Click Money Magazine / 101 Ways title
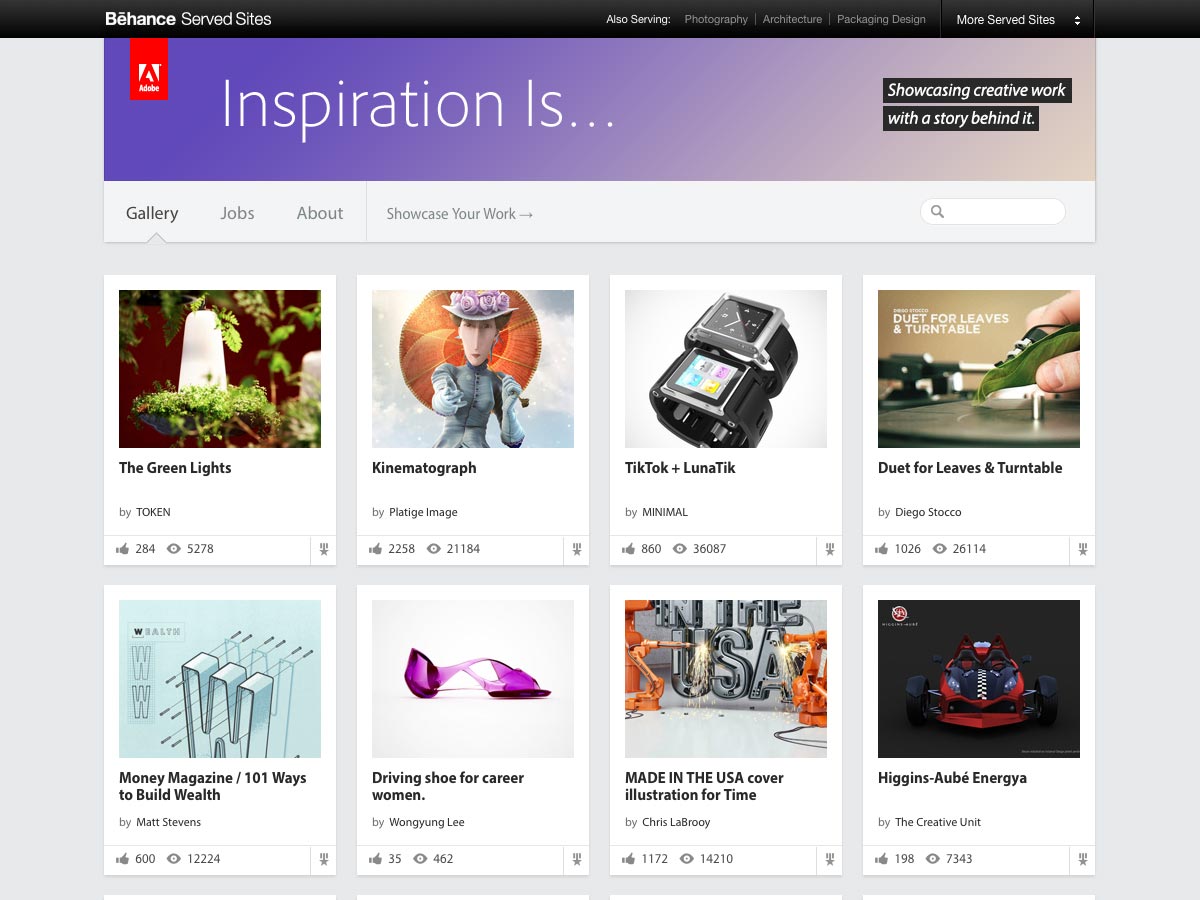Viewport: 1200px width, 900px height. (x=213, y=786)
